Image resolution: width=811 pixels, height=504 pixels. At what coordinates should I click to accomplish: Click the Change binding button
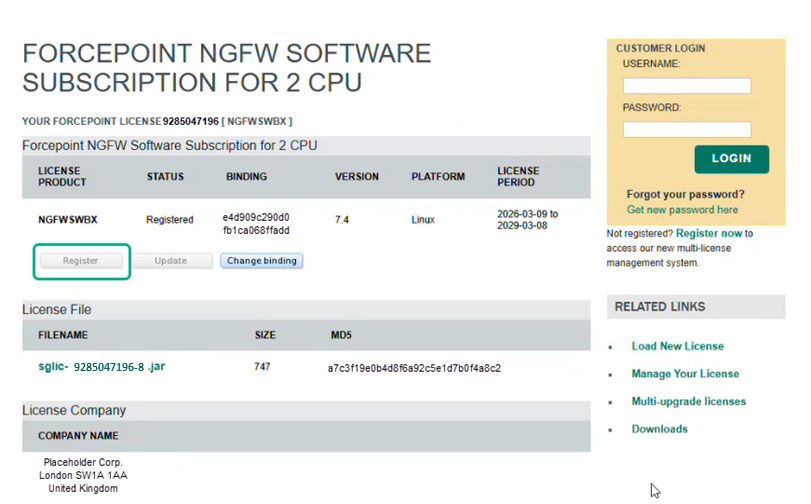(262, 261)
